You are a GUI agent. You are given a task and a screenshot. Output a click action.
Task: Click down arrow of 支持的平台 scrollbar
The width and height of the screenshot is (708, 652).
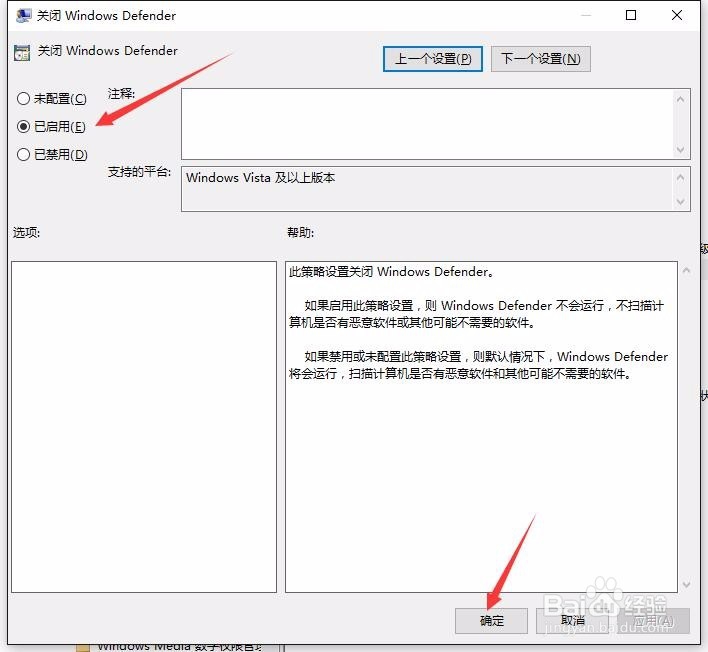click(681, 202)
